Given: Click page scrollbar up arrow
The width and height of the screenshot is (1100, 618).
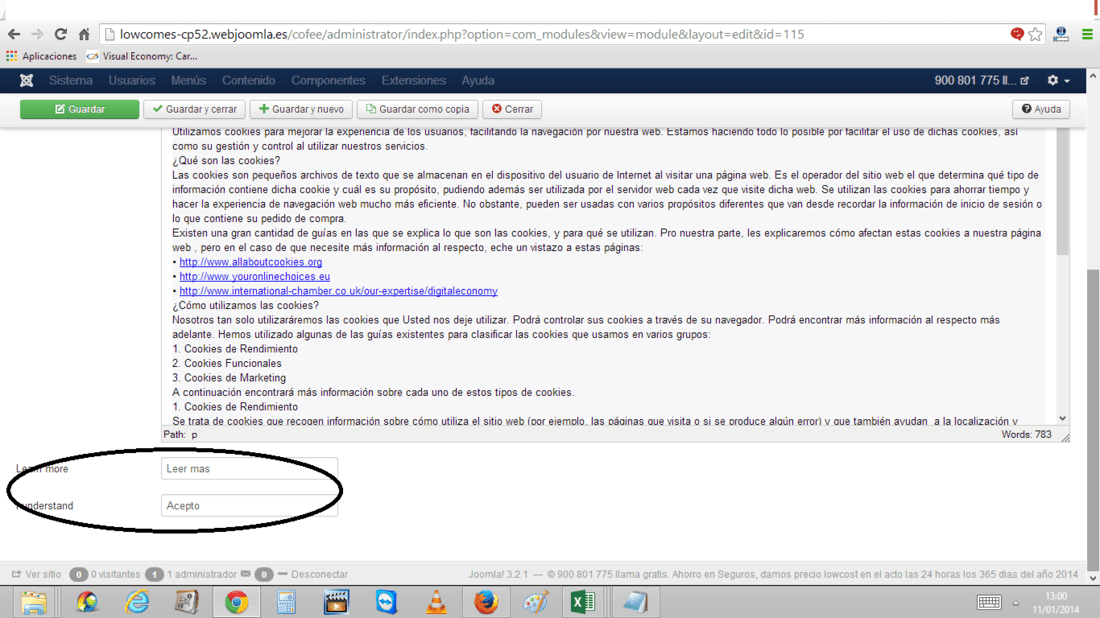Looking at the screenshot, I should pos(1093,75).
